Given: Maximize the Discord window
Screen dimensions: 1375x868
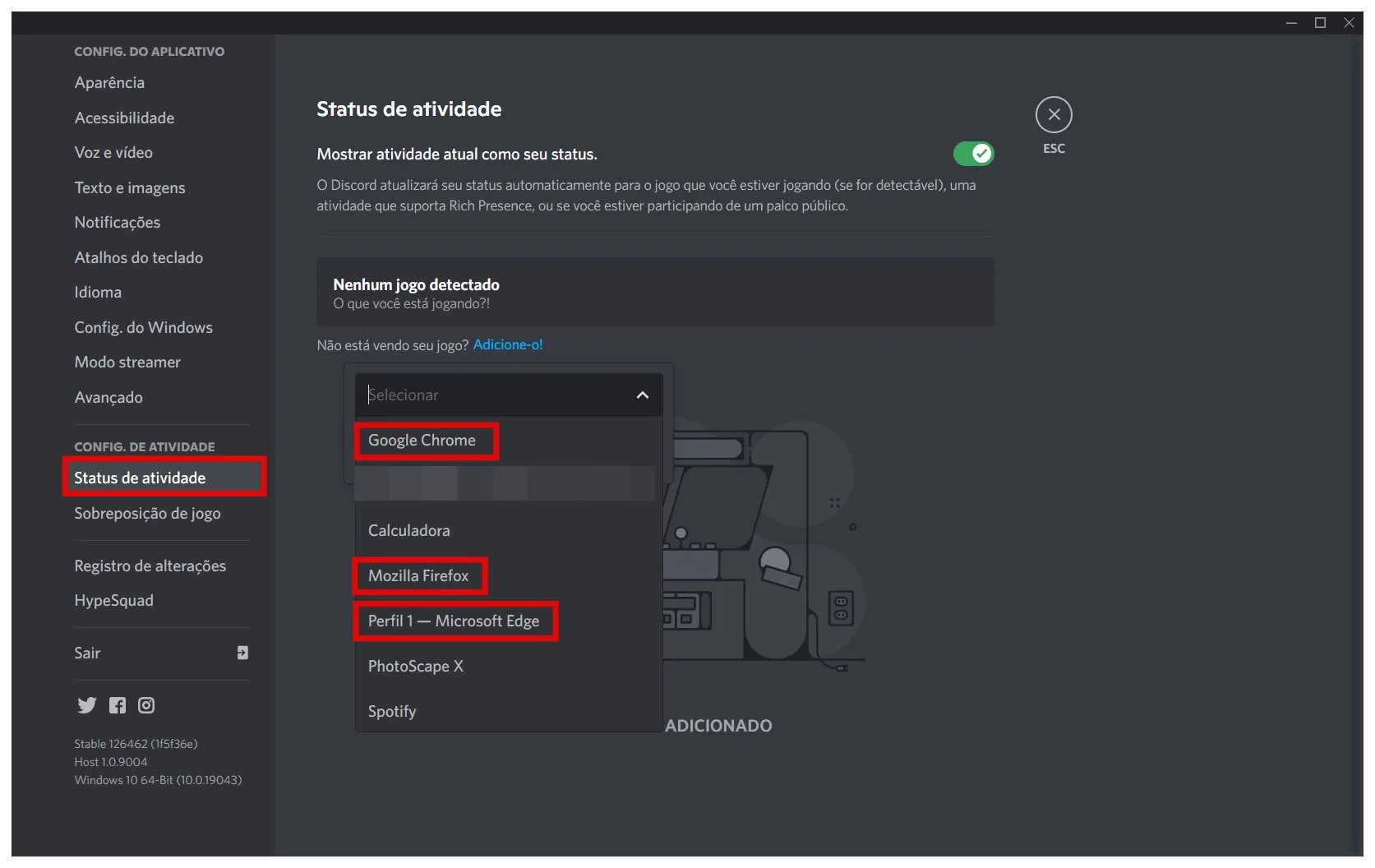Looking at the screenshot, I should [x=1321, y=23].
